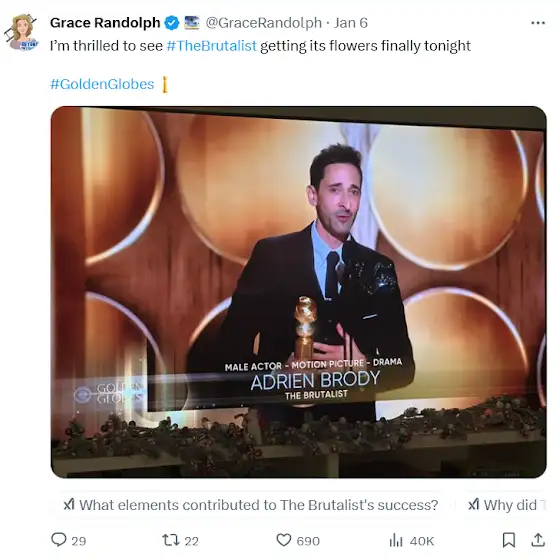560x560 pixels.
Task: Open the Adrien Brody TV photo
Action: point(299,292)
